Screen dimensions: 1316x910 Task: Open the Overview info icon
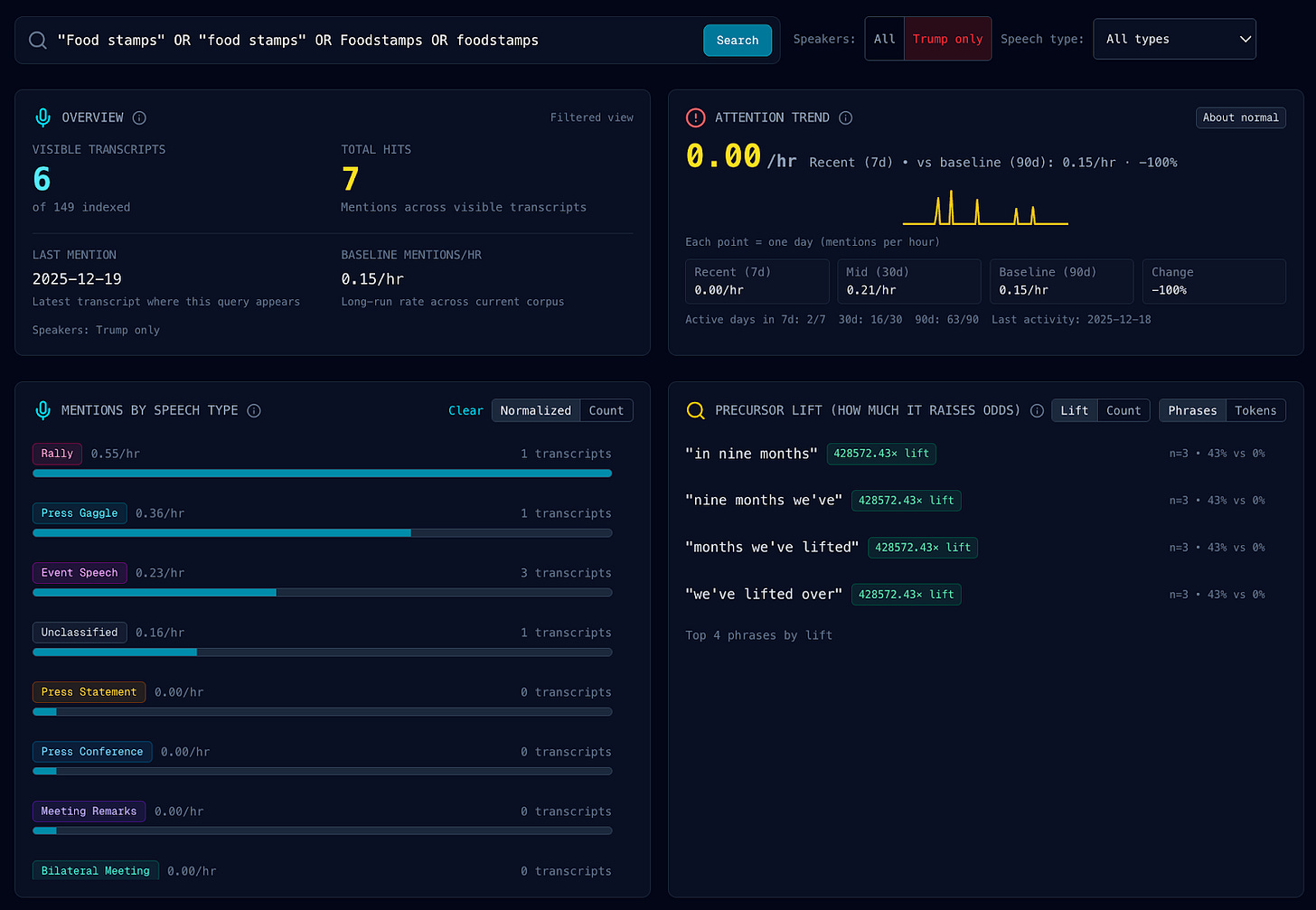(139, 117)
